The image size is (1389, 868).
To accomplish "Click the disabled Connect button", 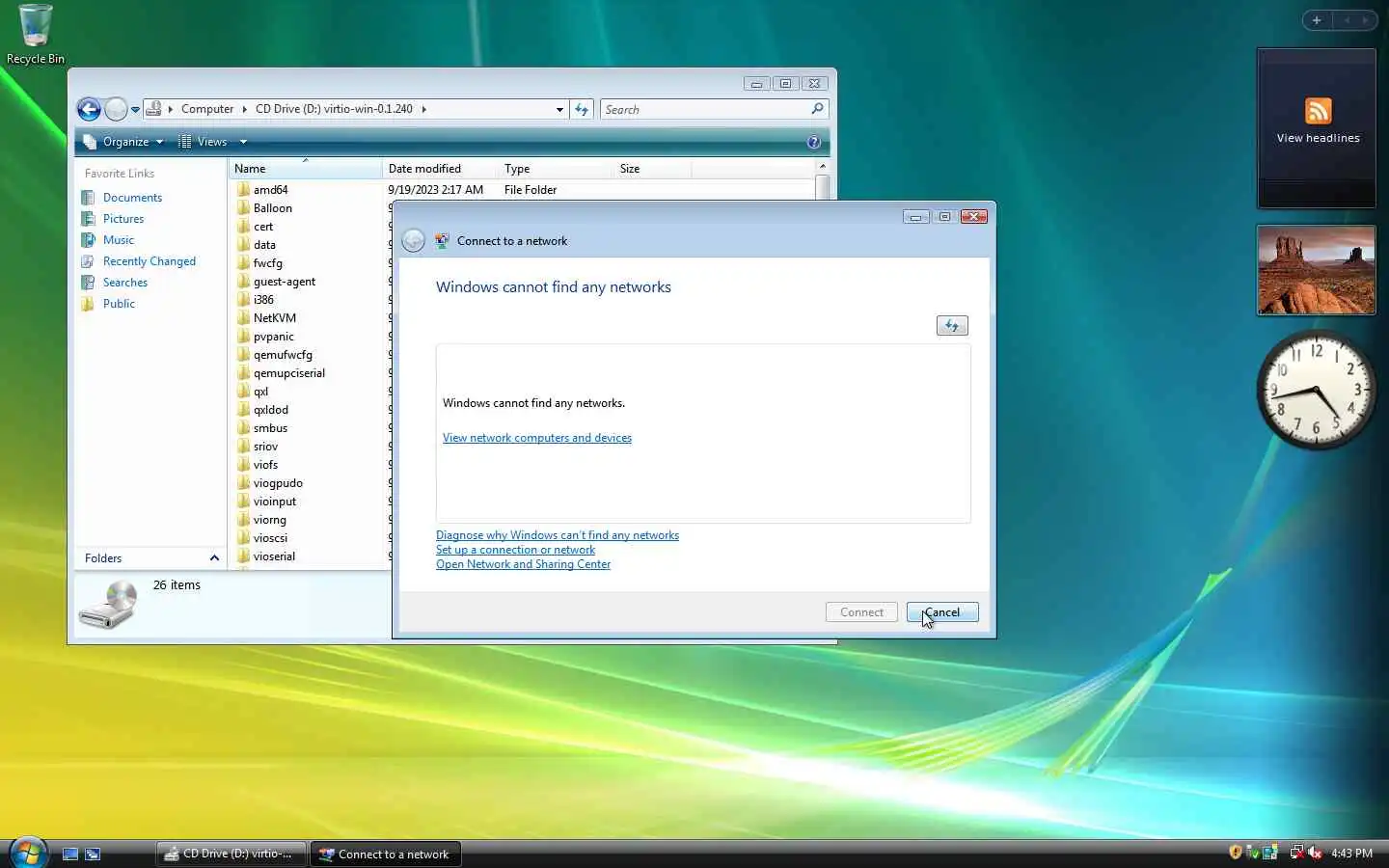I will point(861,612).
